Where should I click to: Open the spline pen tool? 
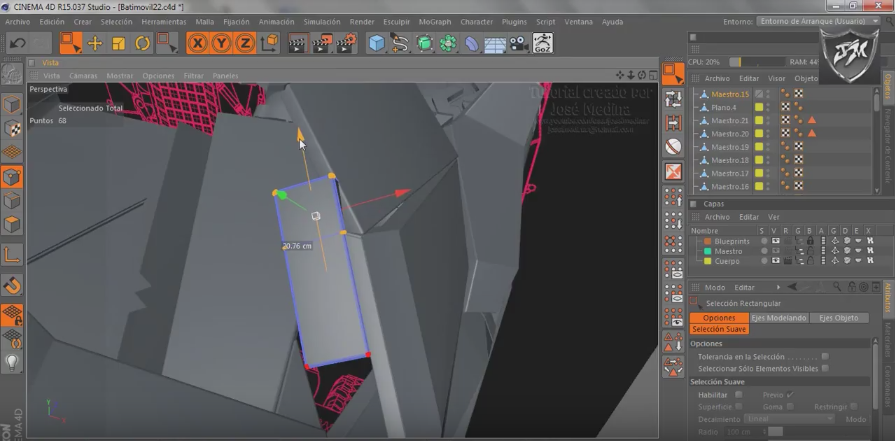400,43
